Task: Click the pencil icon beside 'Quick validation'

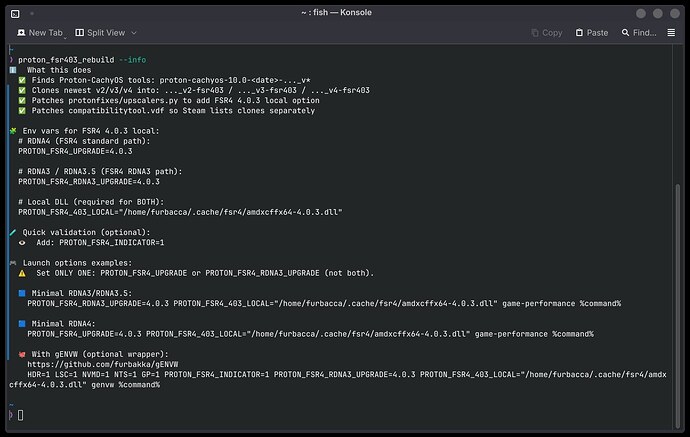Action: [x=13, y=232]
